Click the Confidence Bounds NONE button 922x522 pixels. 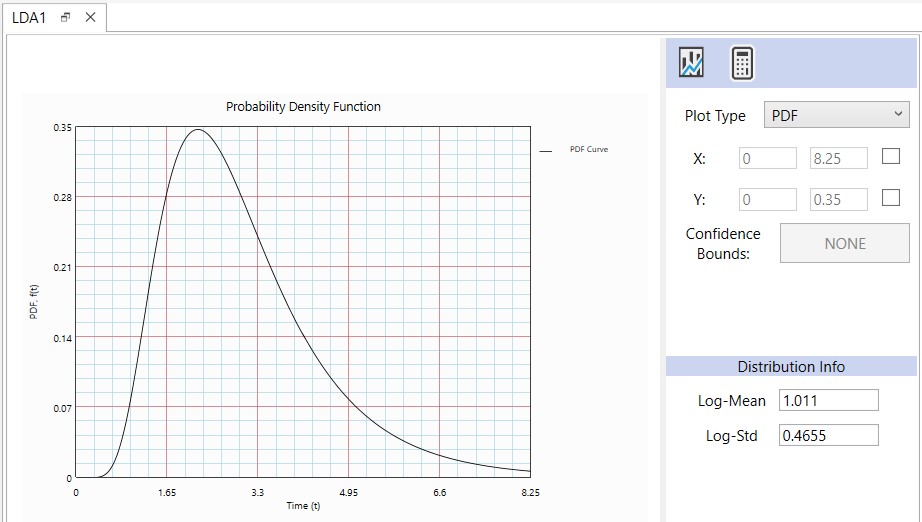844,243
